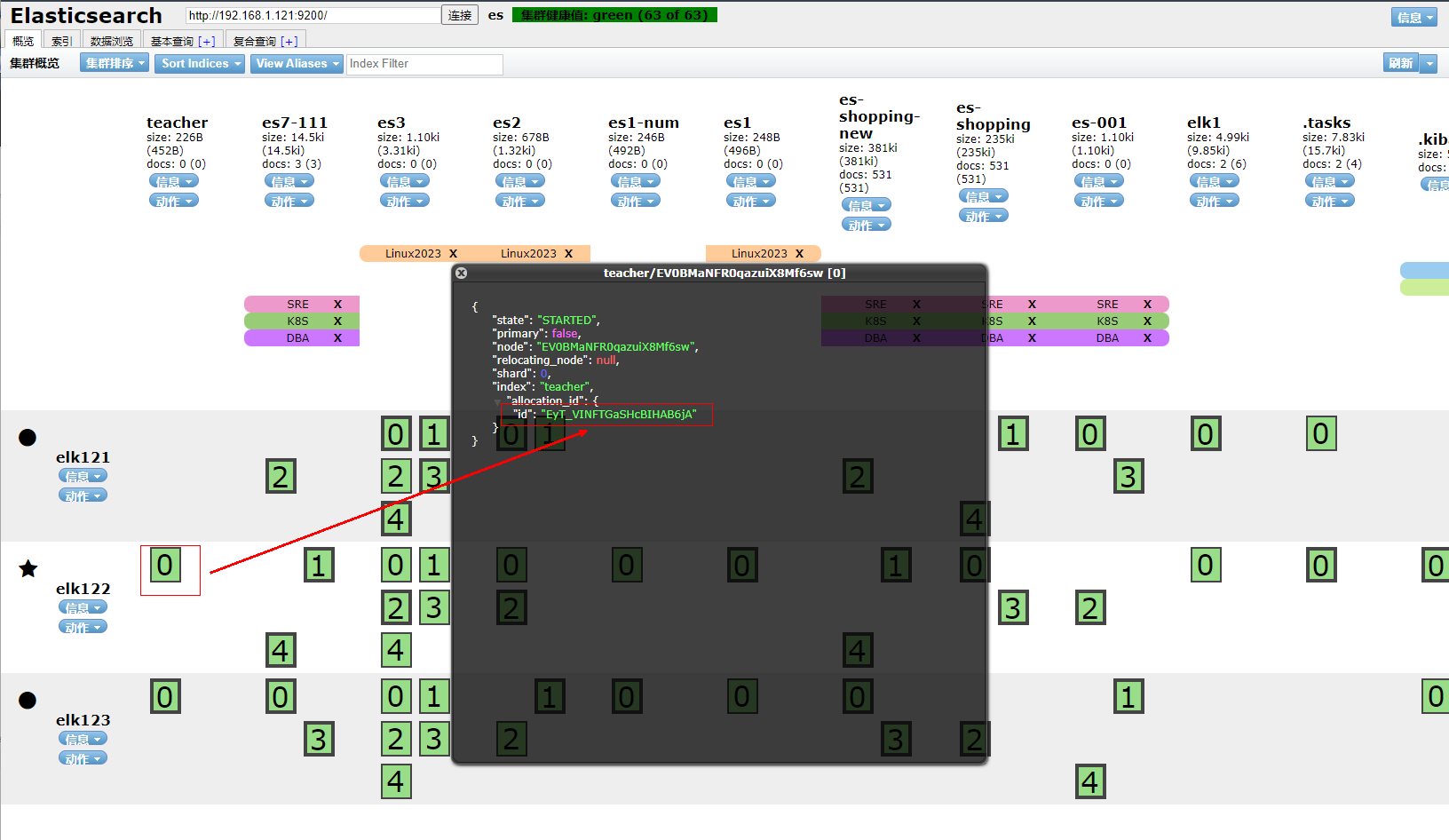Image resolution: width=1449 pixels, height=840 pixels.
Task: Click the circle icon beside node elk121
Action: coord(28,437)
